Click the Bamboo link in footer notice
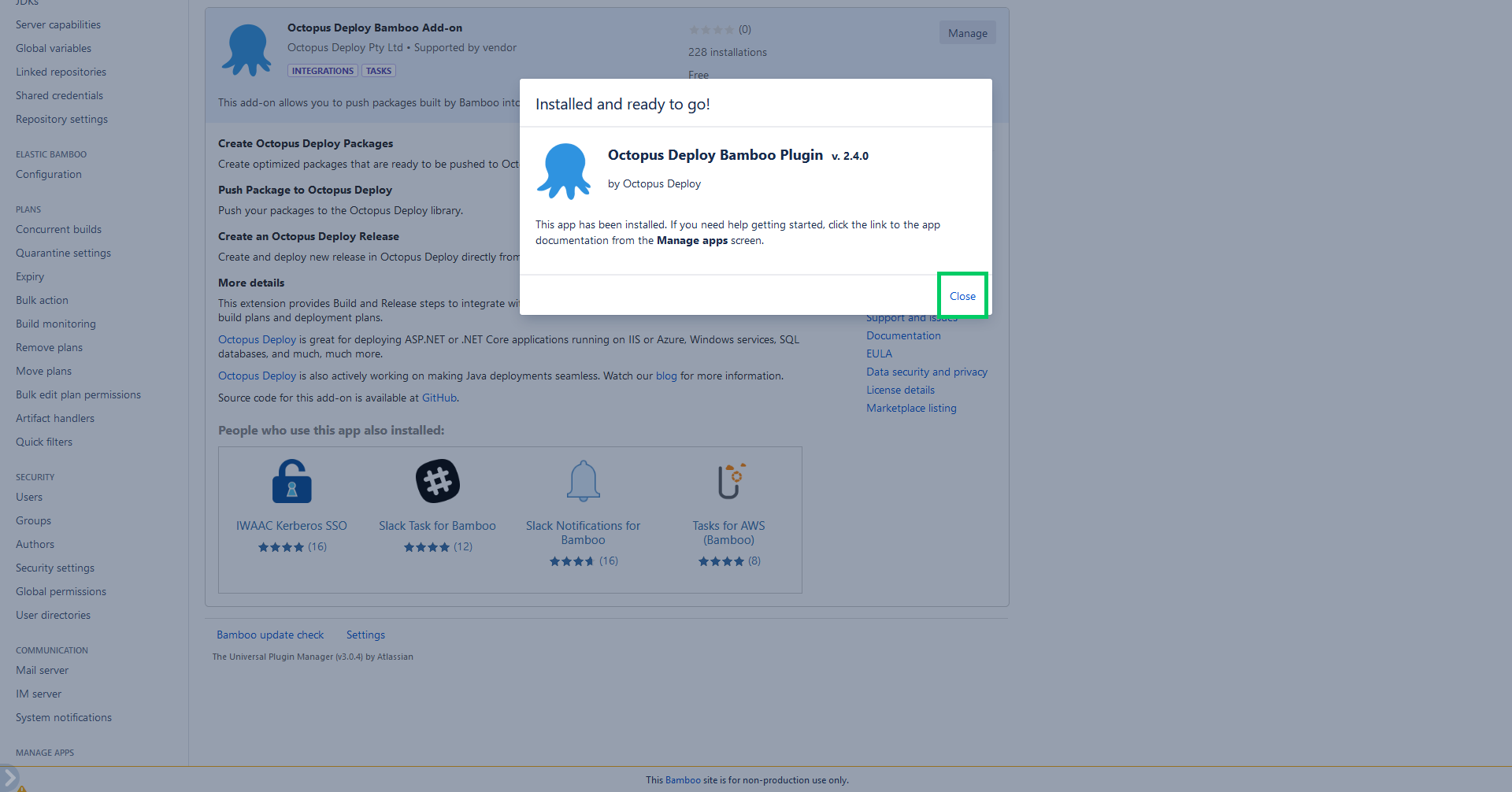 pyautogui.click(x=683, y=780)
